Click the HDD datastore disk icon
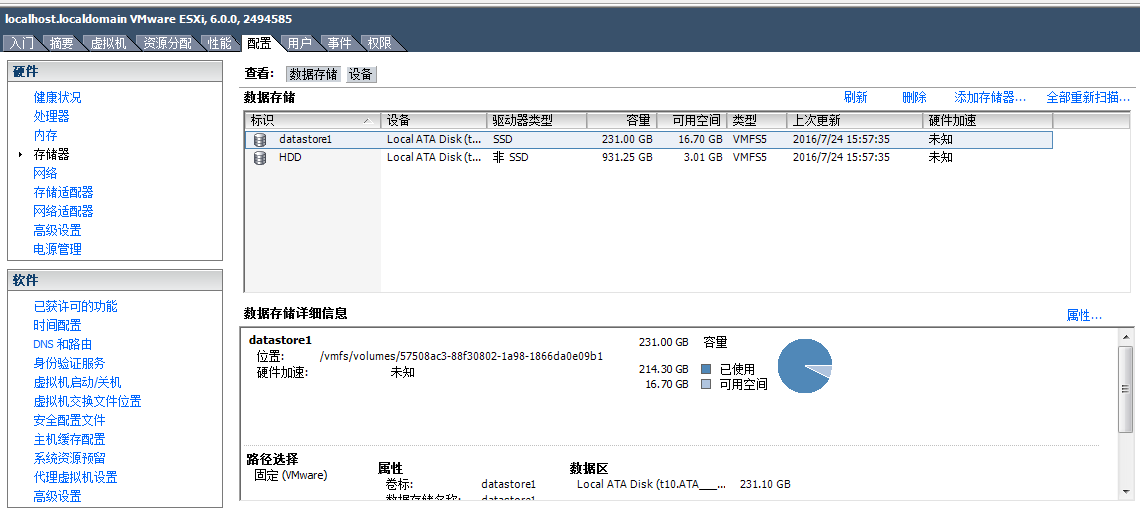Viewport: 1140px width, 522px height. pyautogui.click(x=260, y=157)
